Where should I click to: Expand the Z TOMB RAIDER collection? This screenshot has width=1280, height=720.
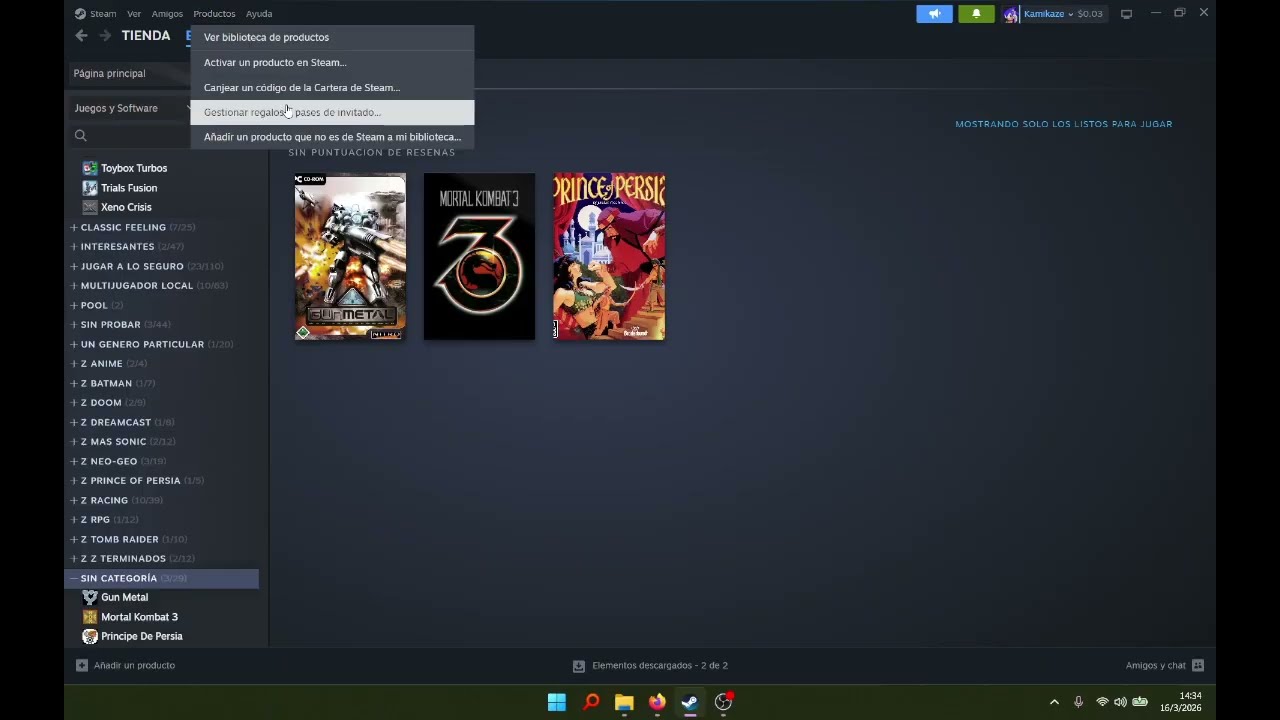[73, 539]
